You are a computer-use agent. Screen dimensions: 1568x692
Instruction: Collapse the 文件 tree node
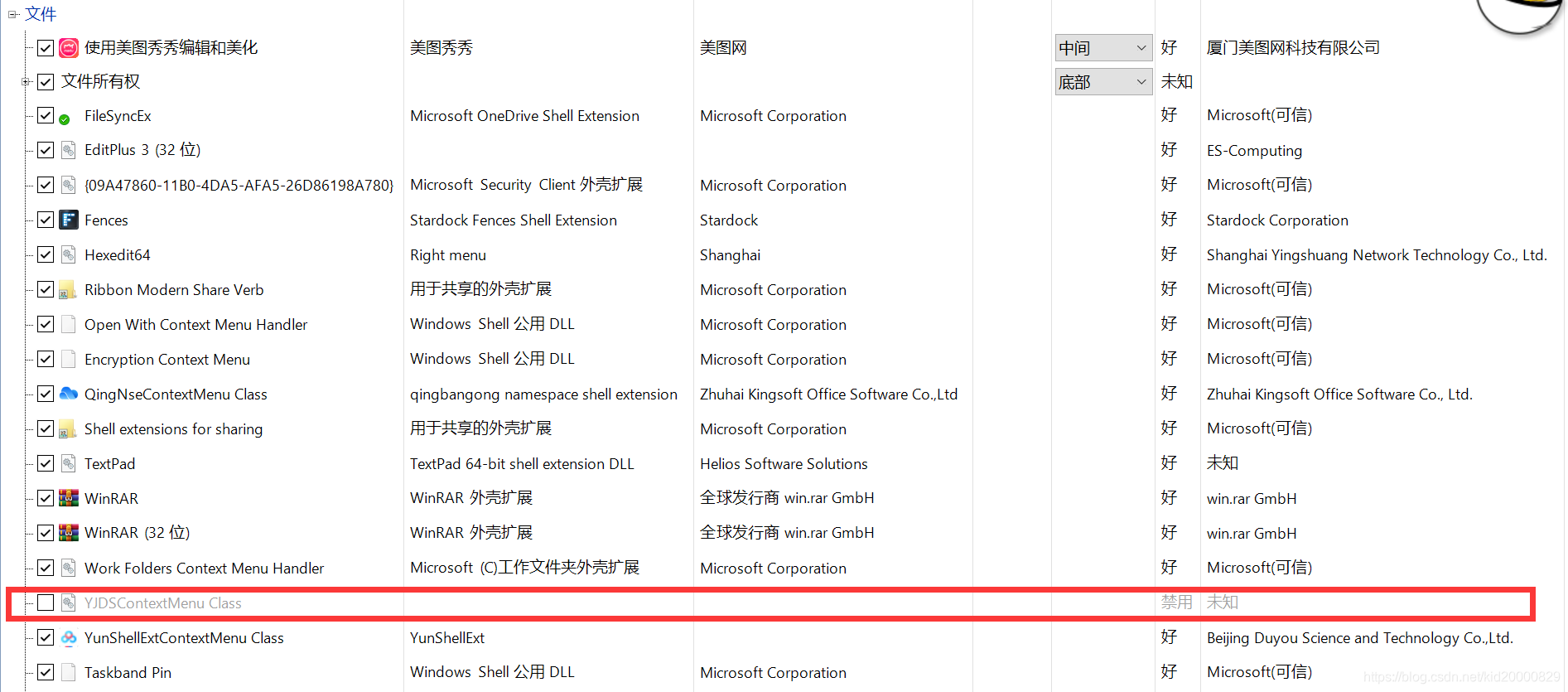pos(12,14)
